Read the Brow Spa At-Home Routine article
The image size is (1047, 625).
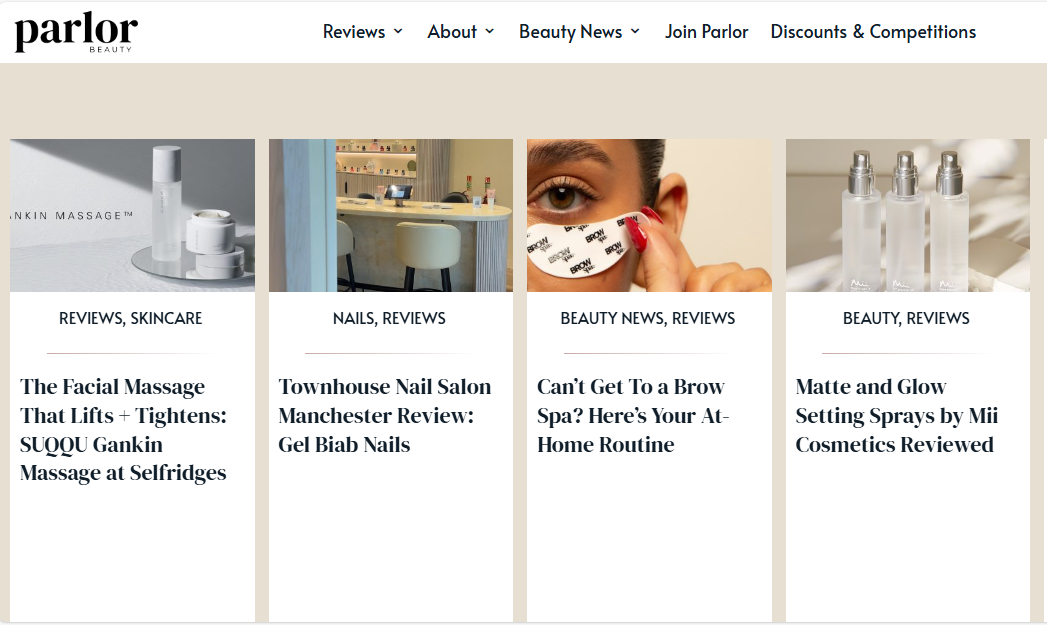633,415
